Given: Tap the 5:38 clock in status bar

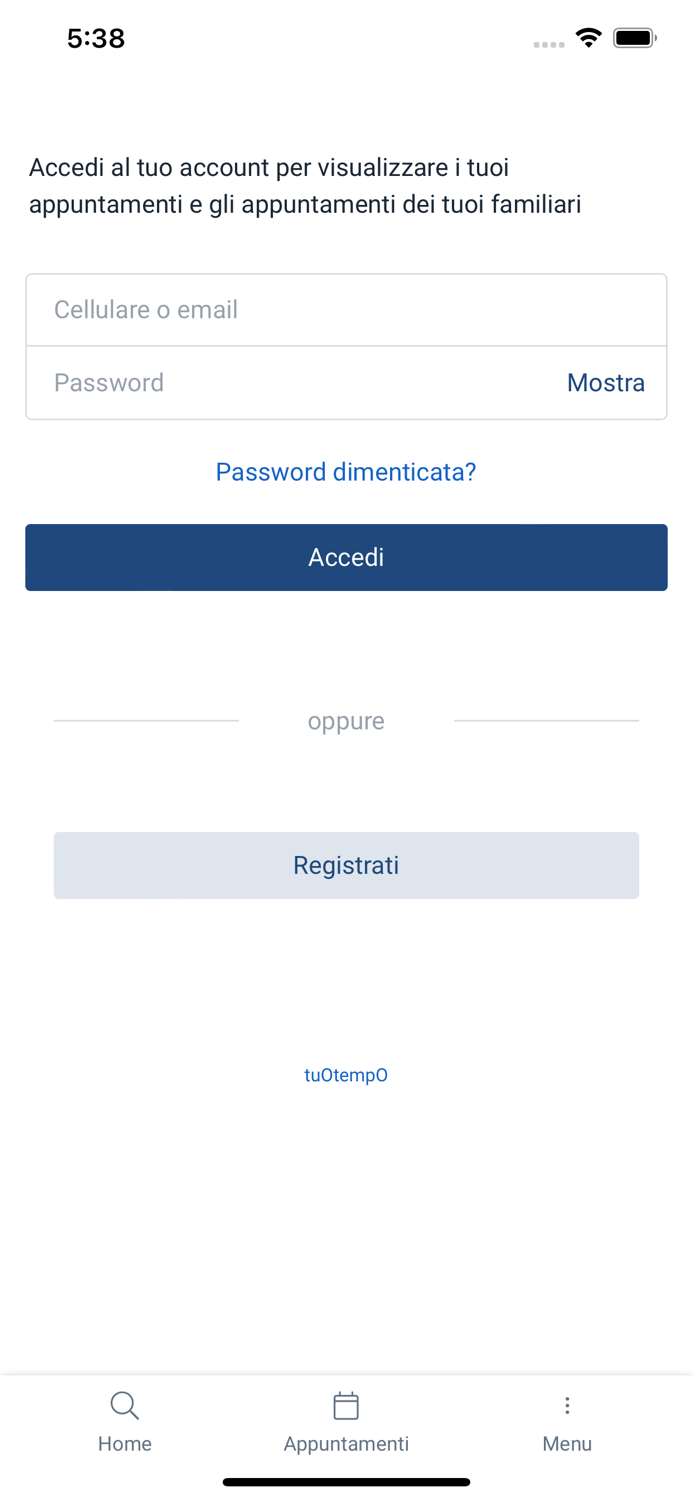Looking at the screenshot, I should click(96, 38).
